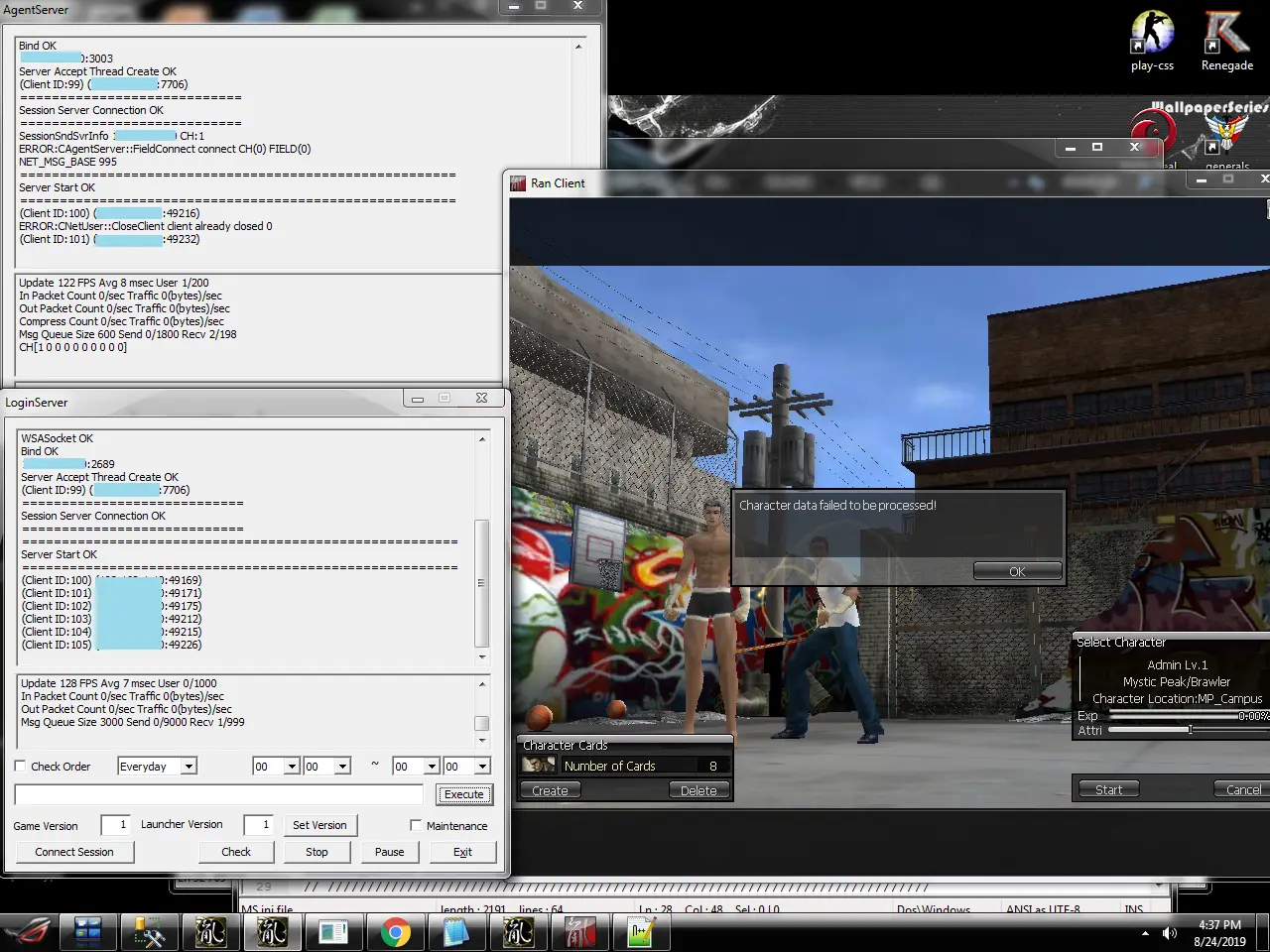The image size is (1270, 952).
Task: Click the Execute button in LoginServer
Action: [x=463, y=794]
